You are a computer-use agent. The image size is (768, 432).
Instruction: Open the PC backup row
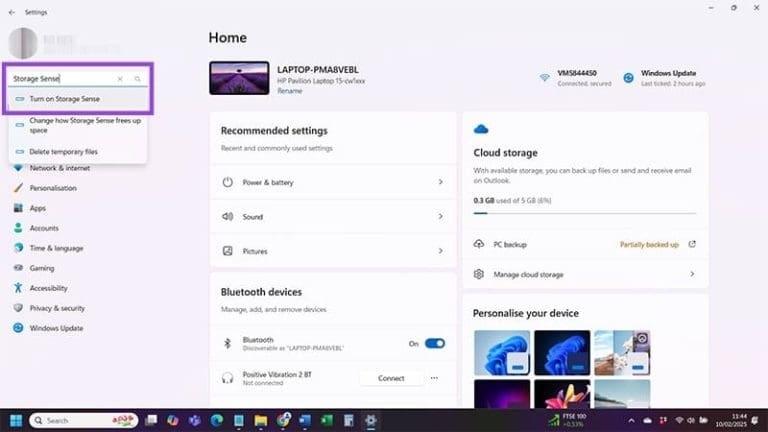coord(585,244)
